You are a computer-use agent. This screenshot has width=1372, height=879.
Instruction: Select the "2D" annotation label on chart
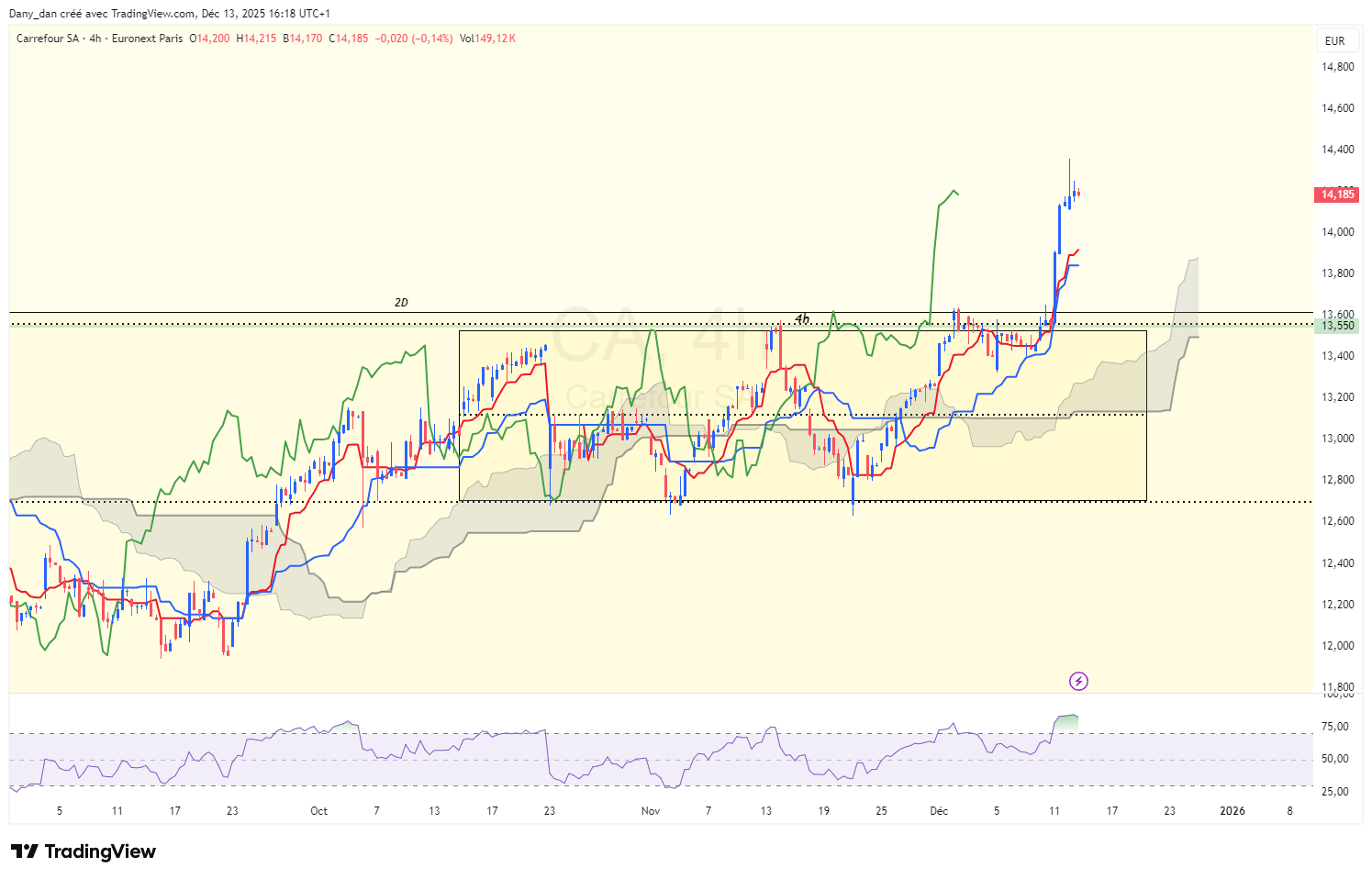click(x=401, y=303)
